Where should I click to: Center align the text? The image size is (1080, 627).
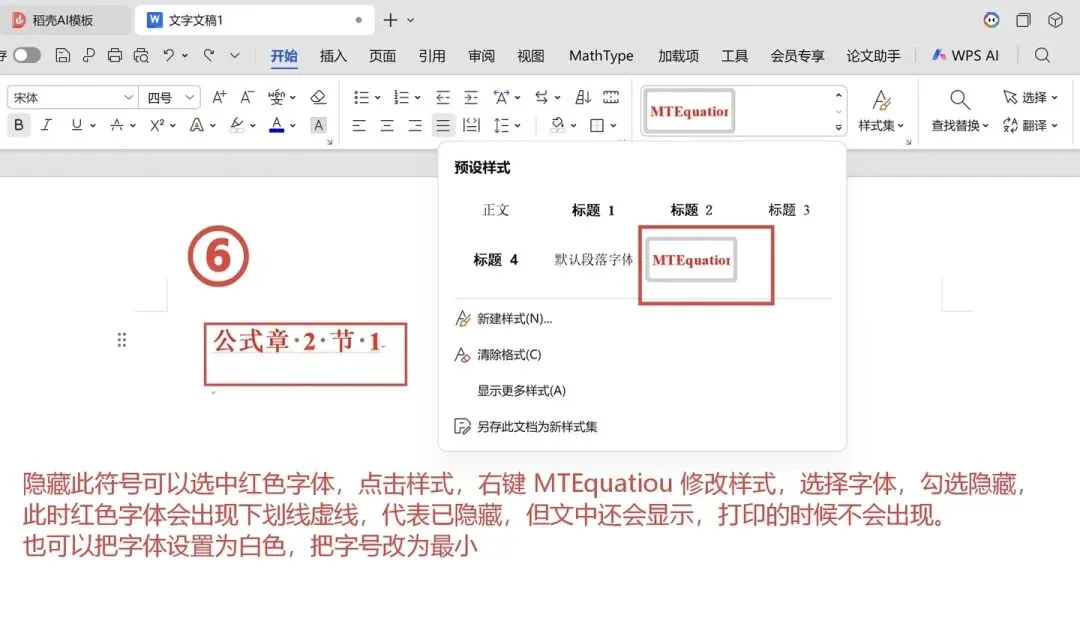387,125
